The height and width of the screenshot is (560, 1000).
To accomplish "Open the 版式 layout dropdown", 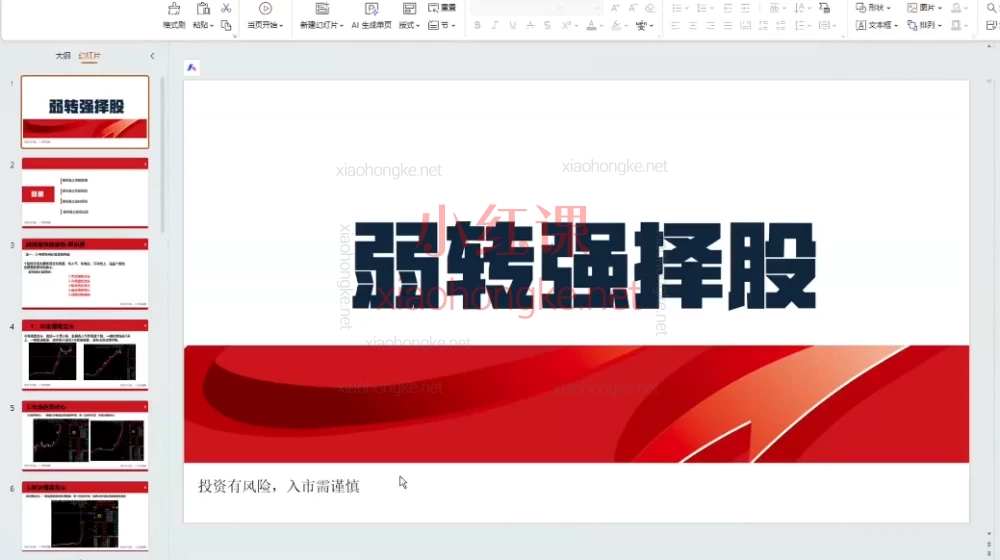I will click(x=418, y=26).
